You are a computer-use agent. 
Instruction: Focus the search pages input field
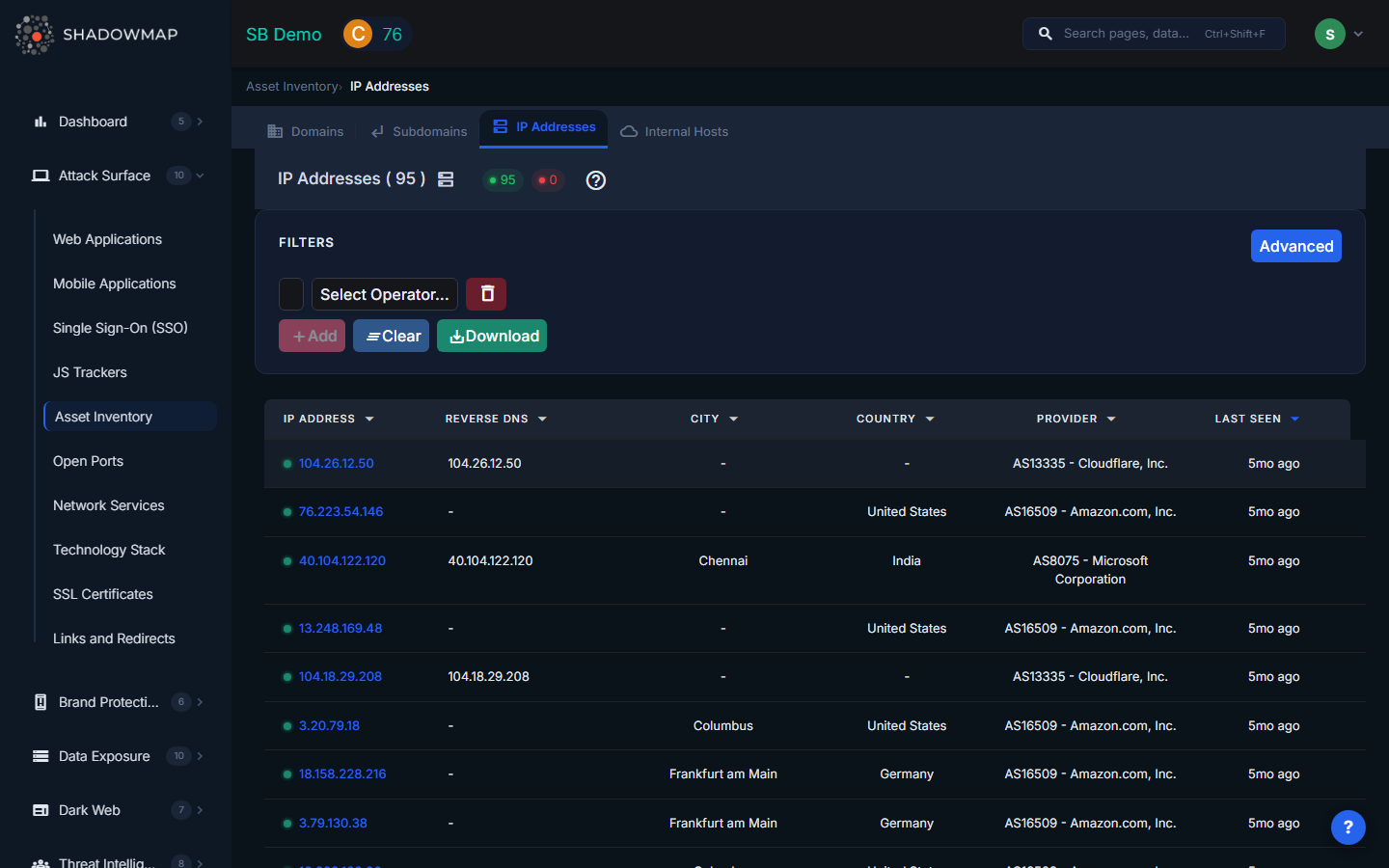click(x=1129, y=34)
